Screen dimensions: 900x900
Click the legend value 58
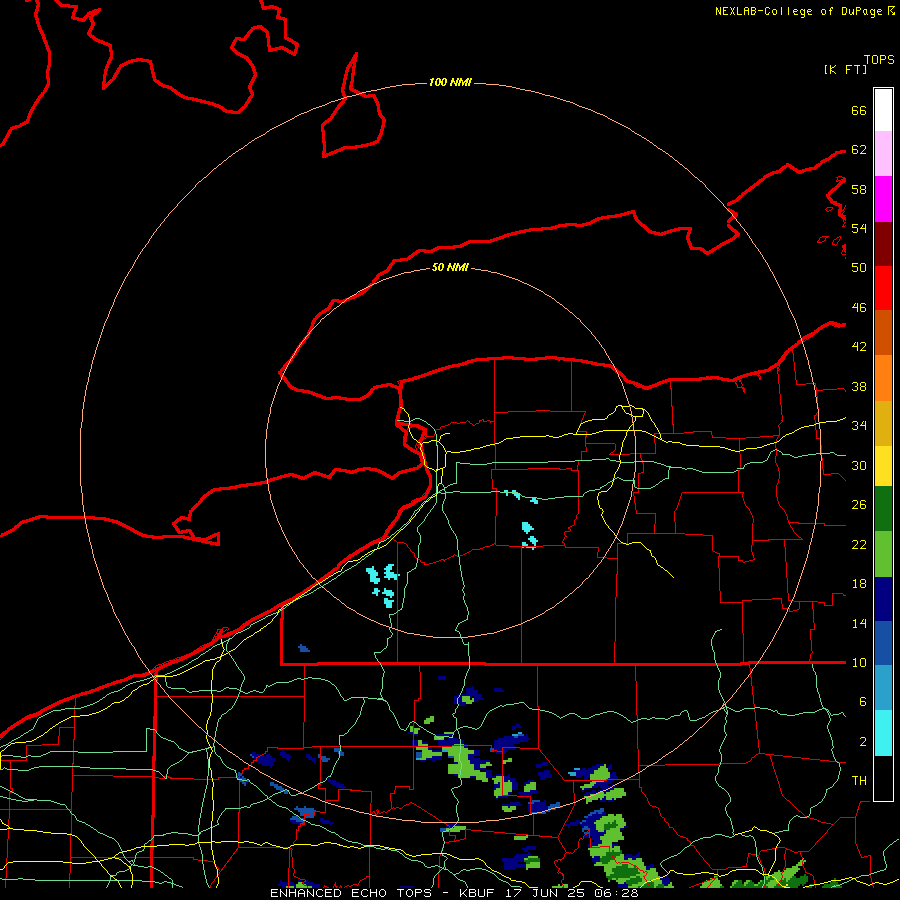coord(859,189)
